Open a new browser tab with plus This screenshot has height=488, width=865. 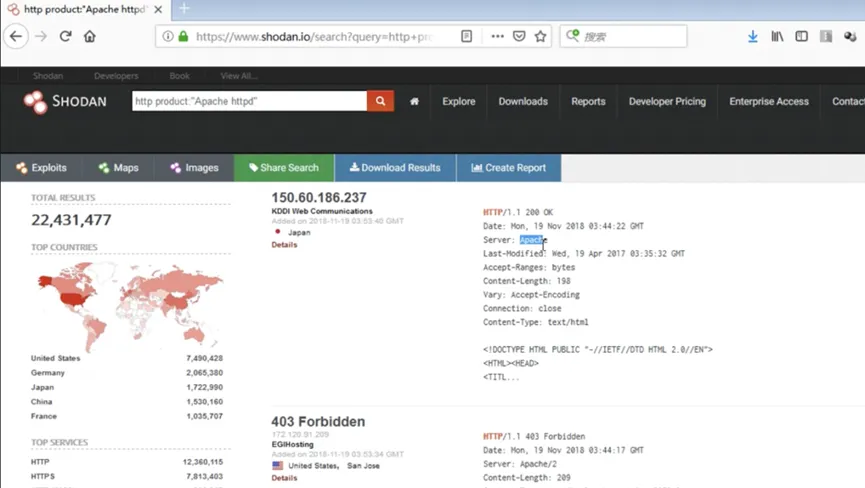tap(184, 8)
